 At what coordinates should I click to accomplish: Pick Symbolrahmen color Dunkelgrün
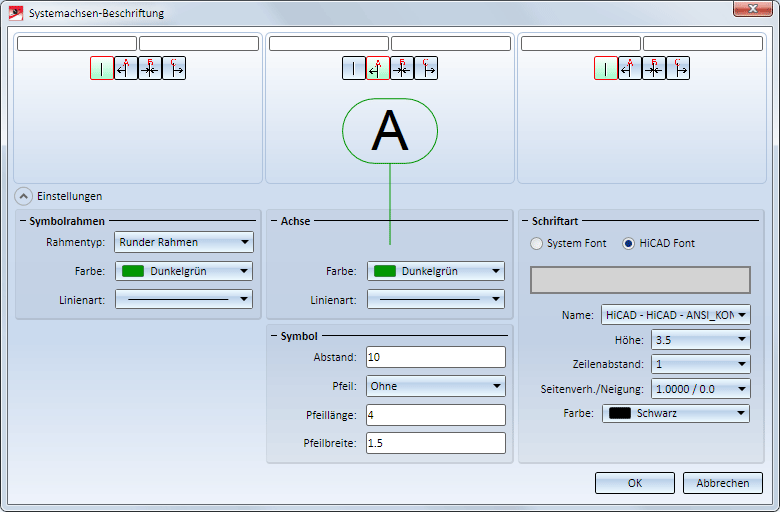[184, 271]
